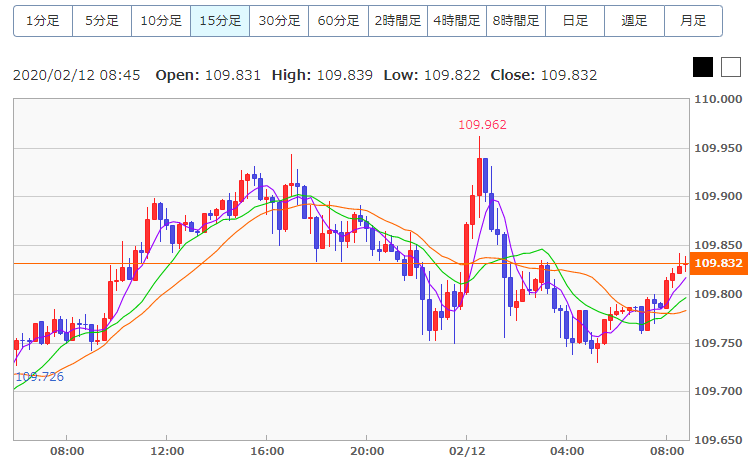Click the 20:00 time axis label
Viewport: 755px width, 464px height.
[x=367, y=451]
